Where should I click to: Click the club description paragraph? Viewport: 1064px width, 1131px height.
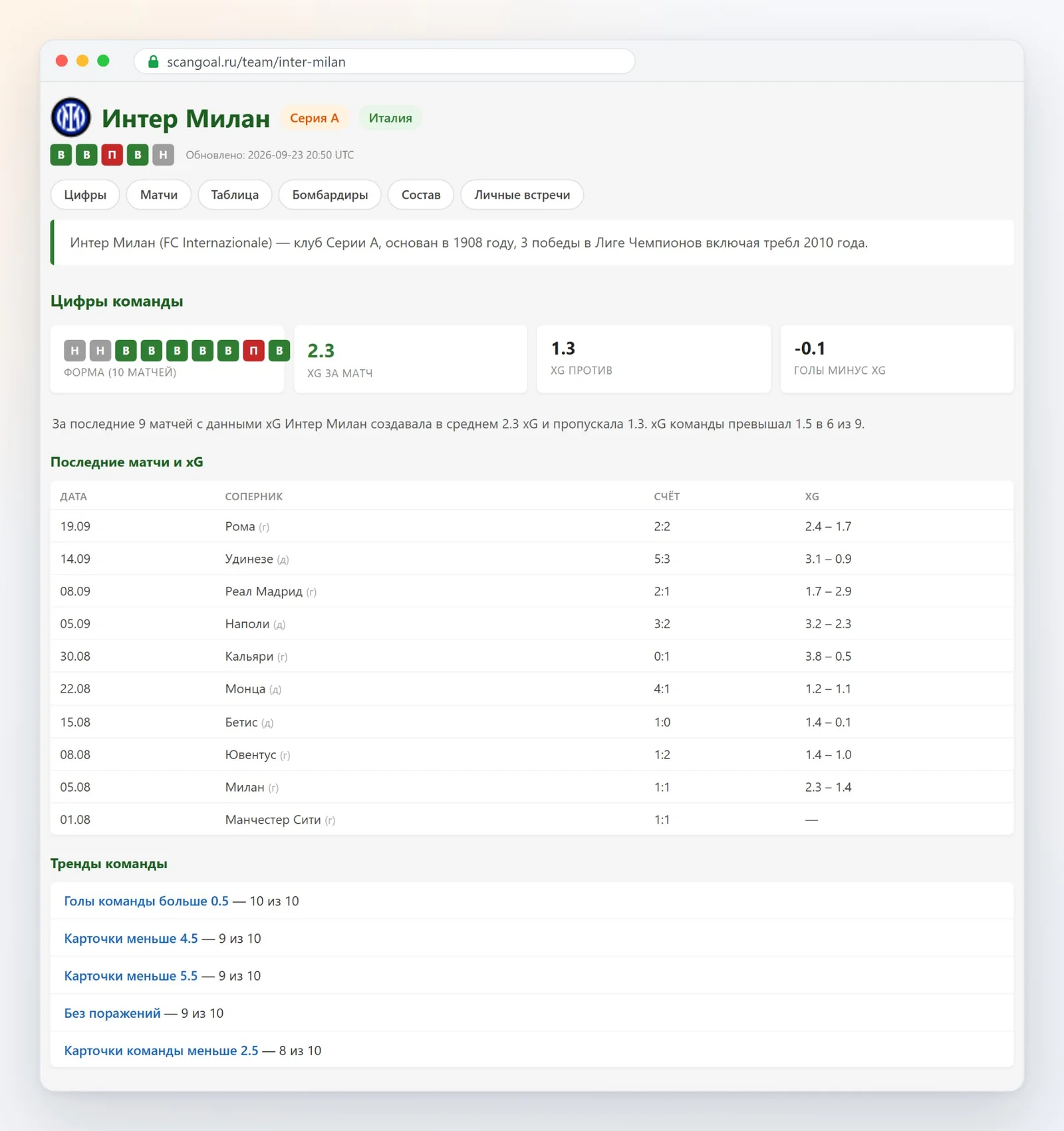pos(469,243)
